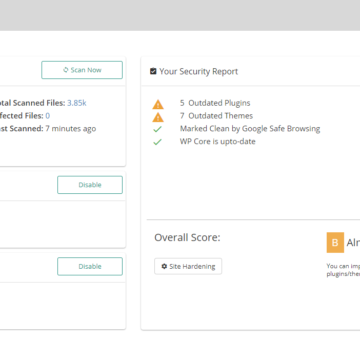Select the 7 Outdated Themes entry

(x=216, y=116)
